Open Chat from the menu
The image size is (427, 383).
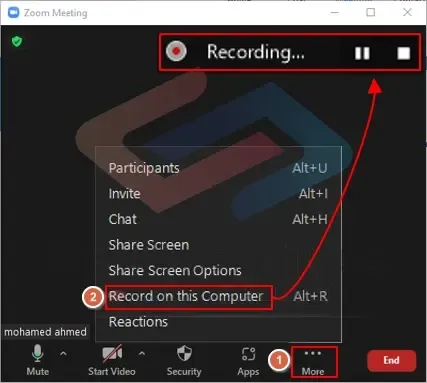click(x=218, y=219)
